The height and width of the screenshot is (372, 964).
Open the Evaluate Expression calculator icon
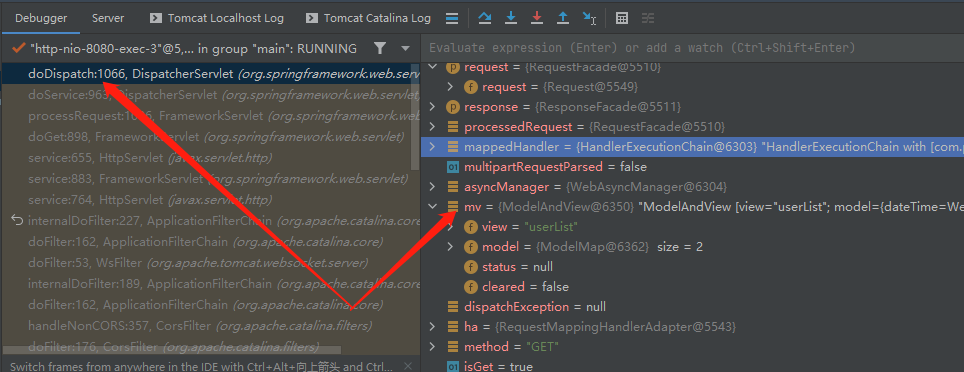click(622, 18)
